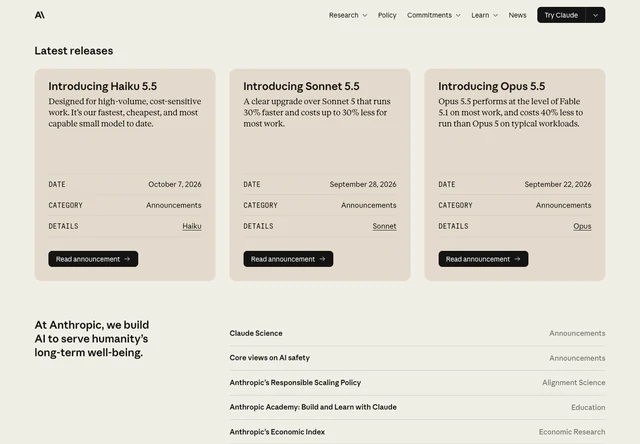Open the Policy menu item
Viewport: 640px width, 444px height.
[x=387, y=15]
